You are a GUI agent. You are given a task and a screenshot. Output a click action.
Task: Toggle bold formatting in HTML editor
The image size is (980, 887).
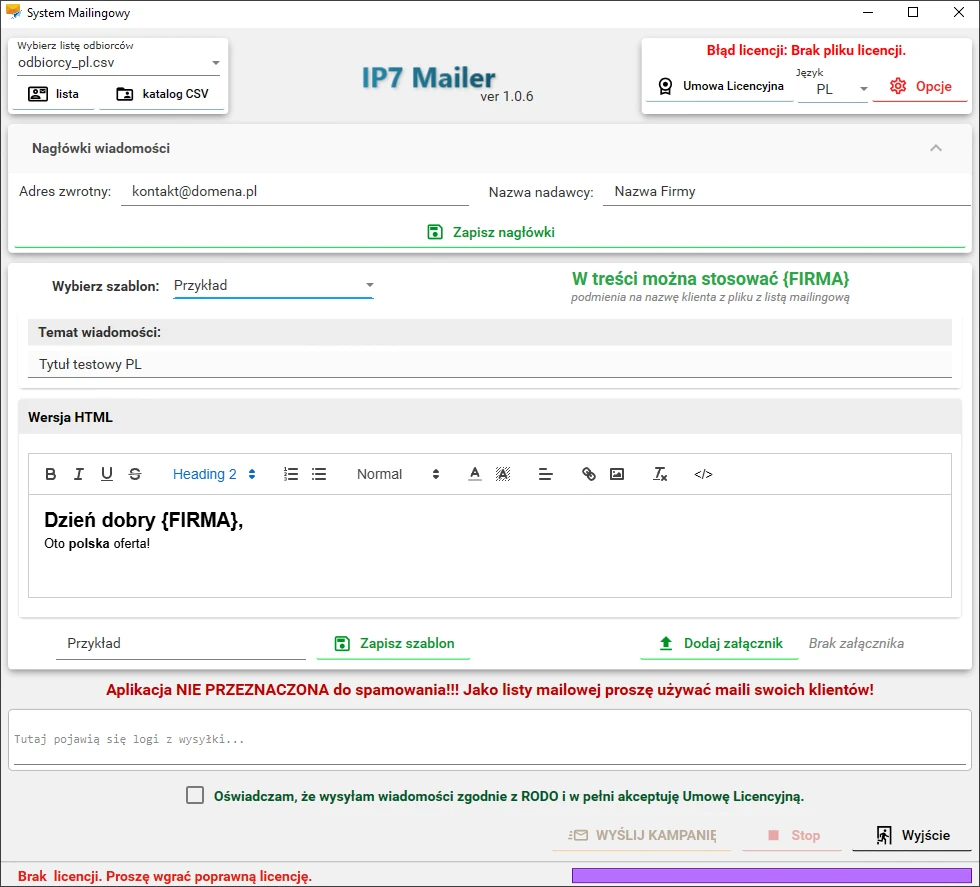point(51,474)
